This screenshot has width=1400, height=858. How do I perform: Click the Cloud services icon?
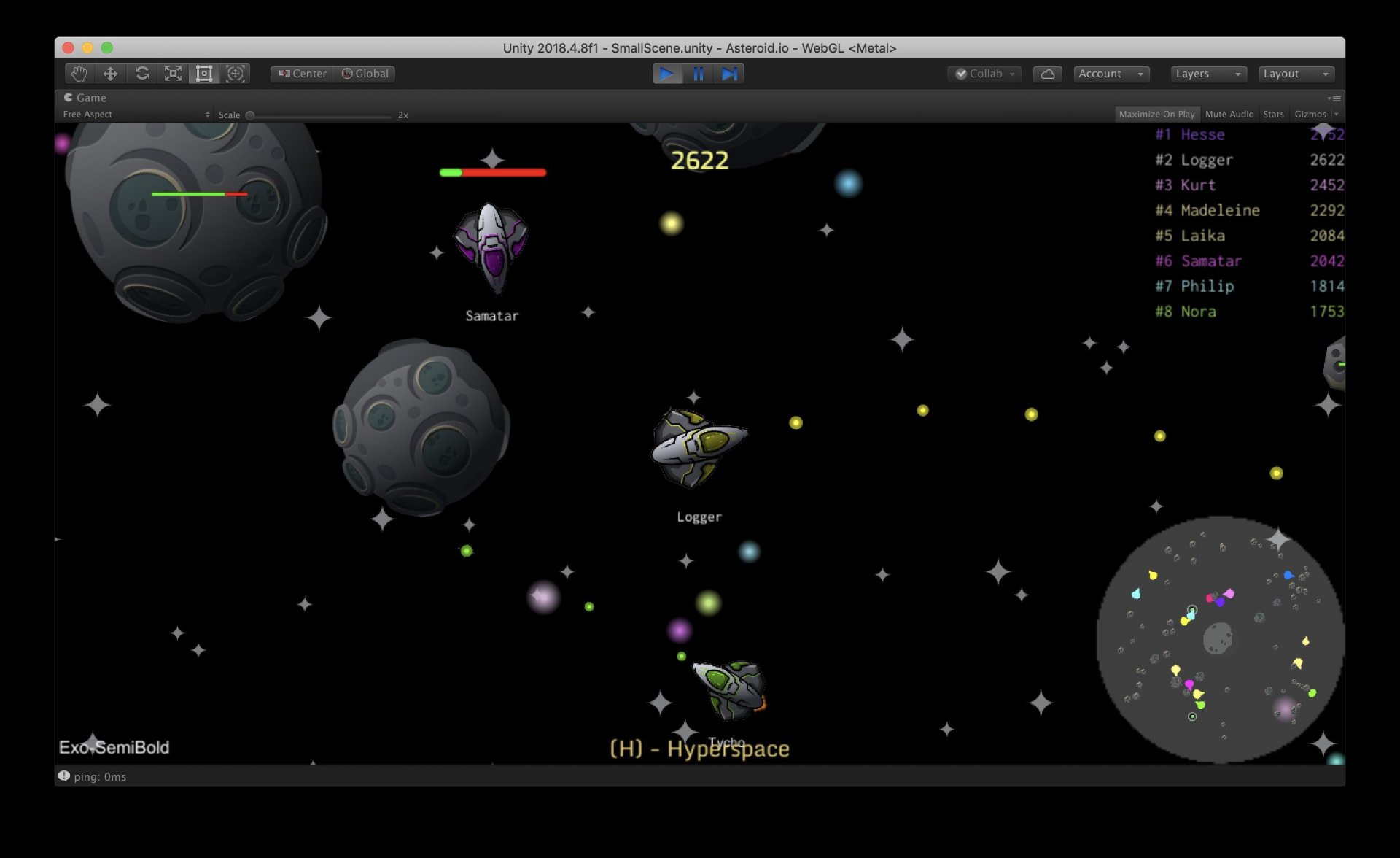tap(1047, 74)
